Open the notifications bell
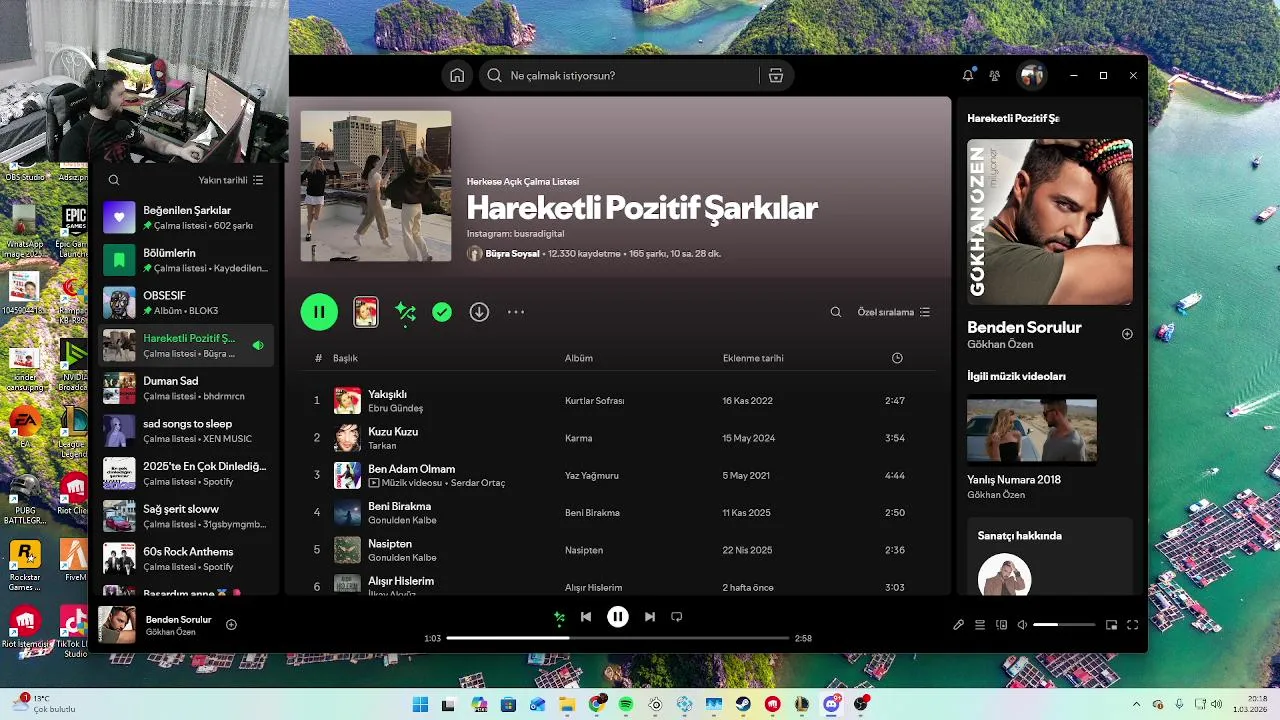This screenshot has height=720, width=1280. click(968, 75)
